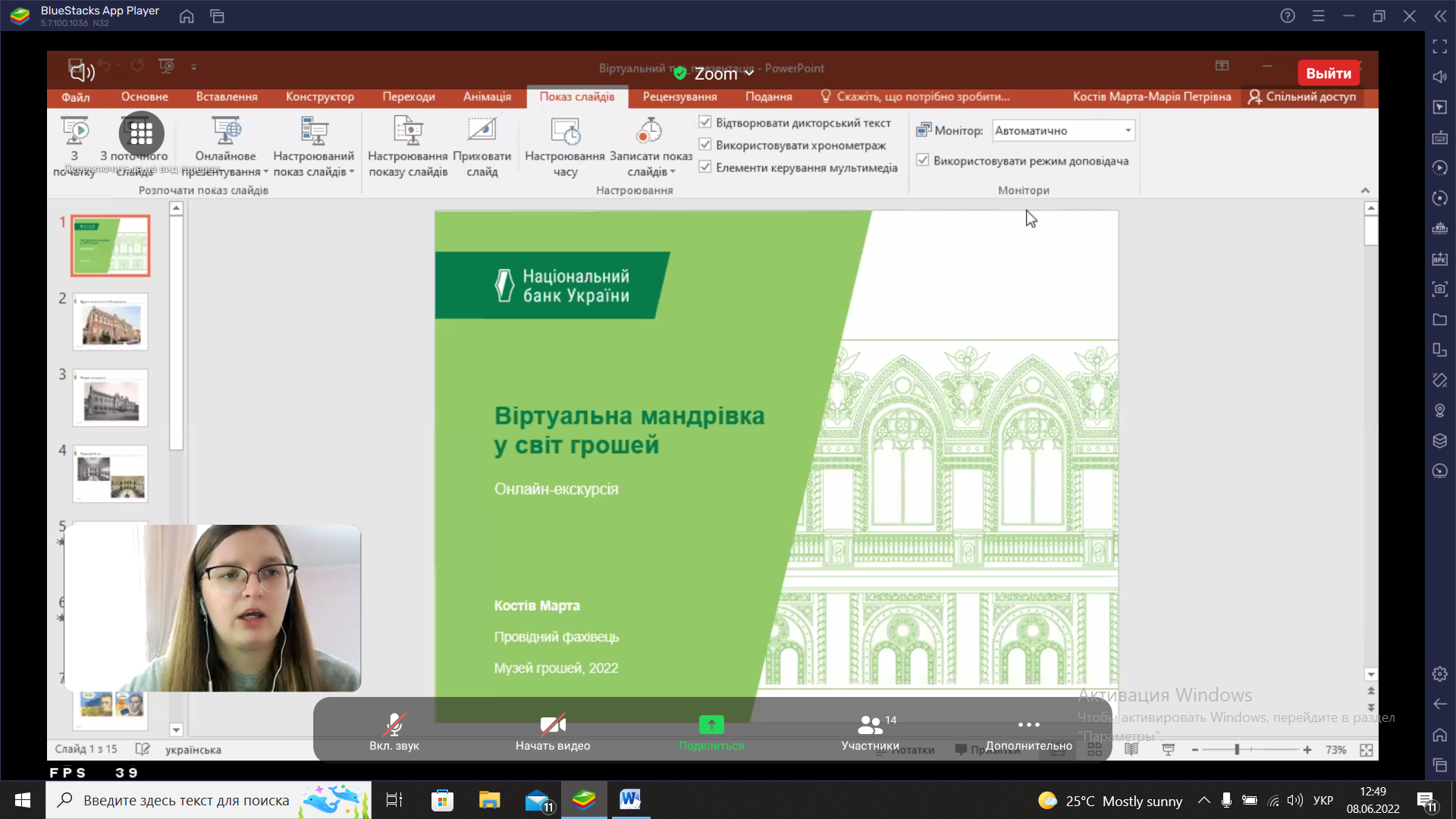
Task: Click українська language in status bar
Action: (193, 750)
